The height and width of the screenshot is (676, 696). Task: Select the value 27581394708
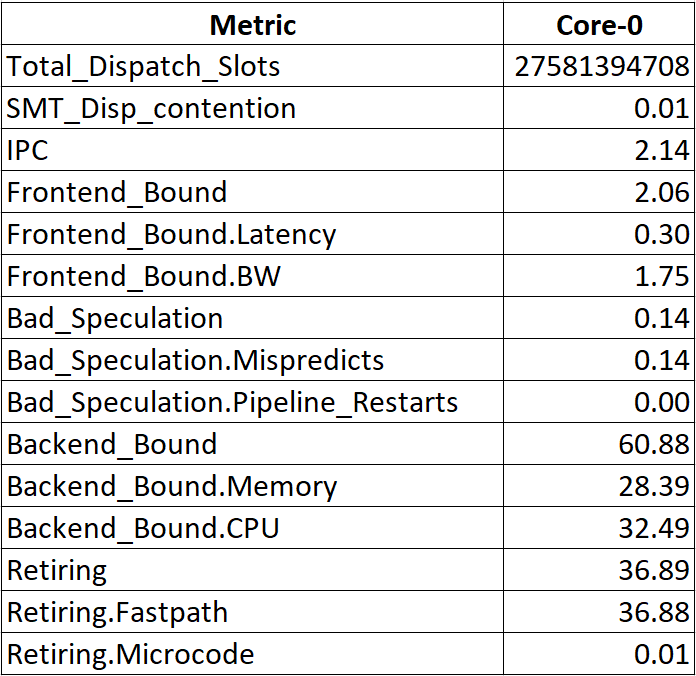tap(601, 67)
